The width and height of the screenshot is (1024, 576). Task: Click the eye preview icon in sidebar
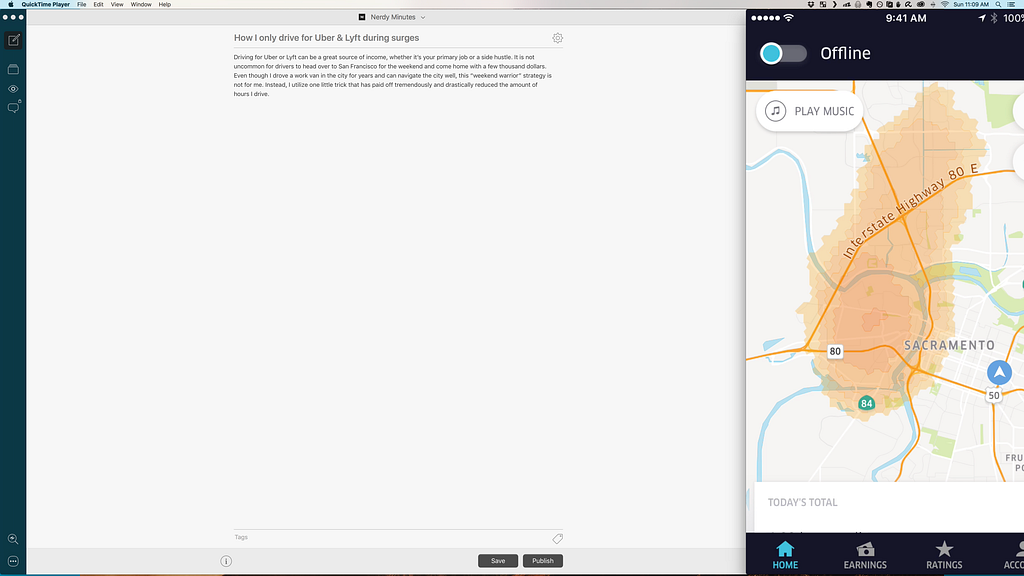click(x=13, y=89)
